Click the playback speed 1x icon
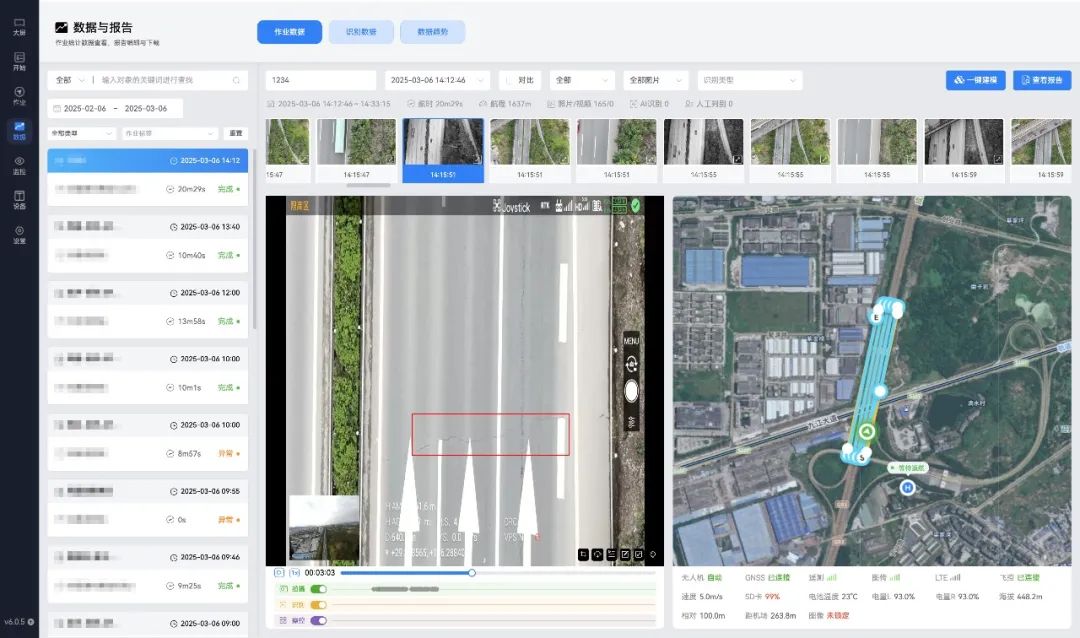1080x638 pixels. coord(294,573)
